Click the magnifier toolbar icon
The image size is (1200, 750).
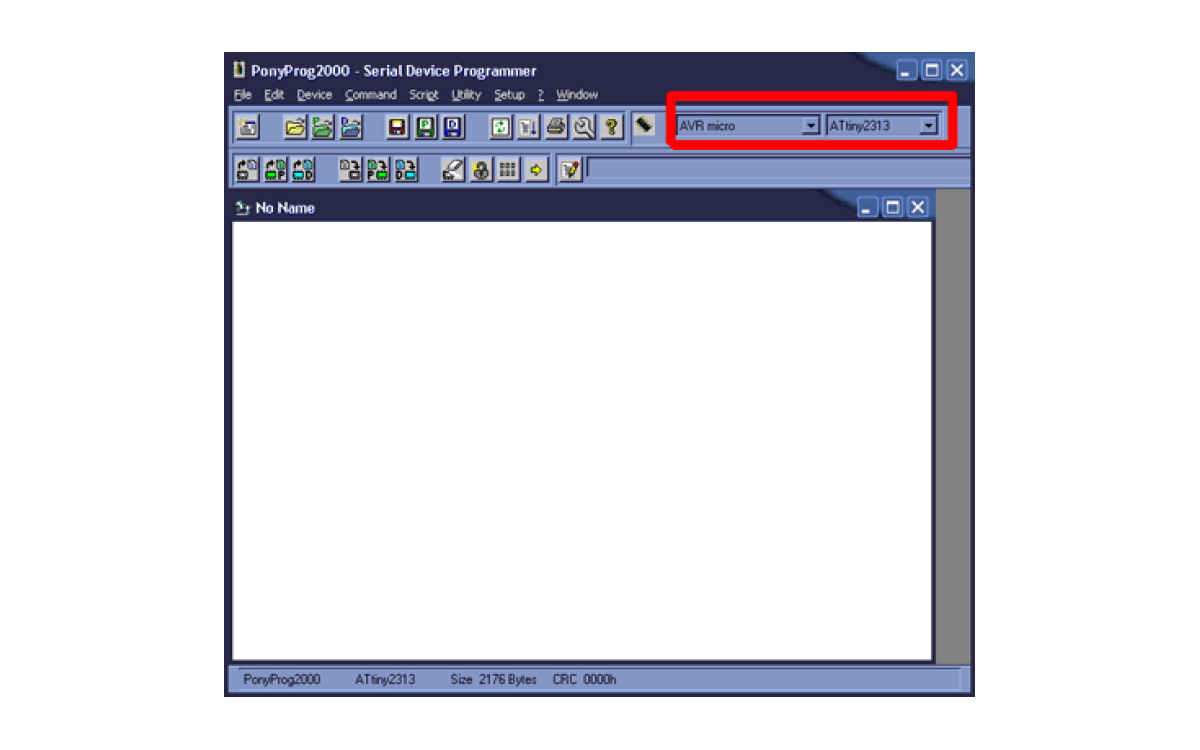(584, 127)
